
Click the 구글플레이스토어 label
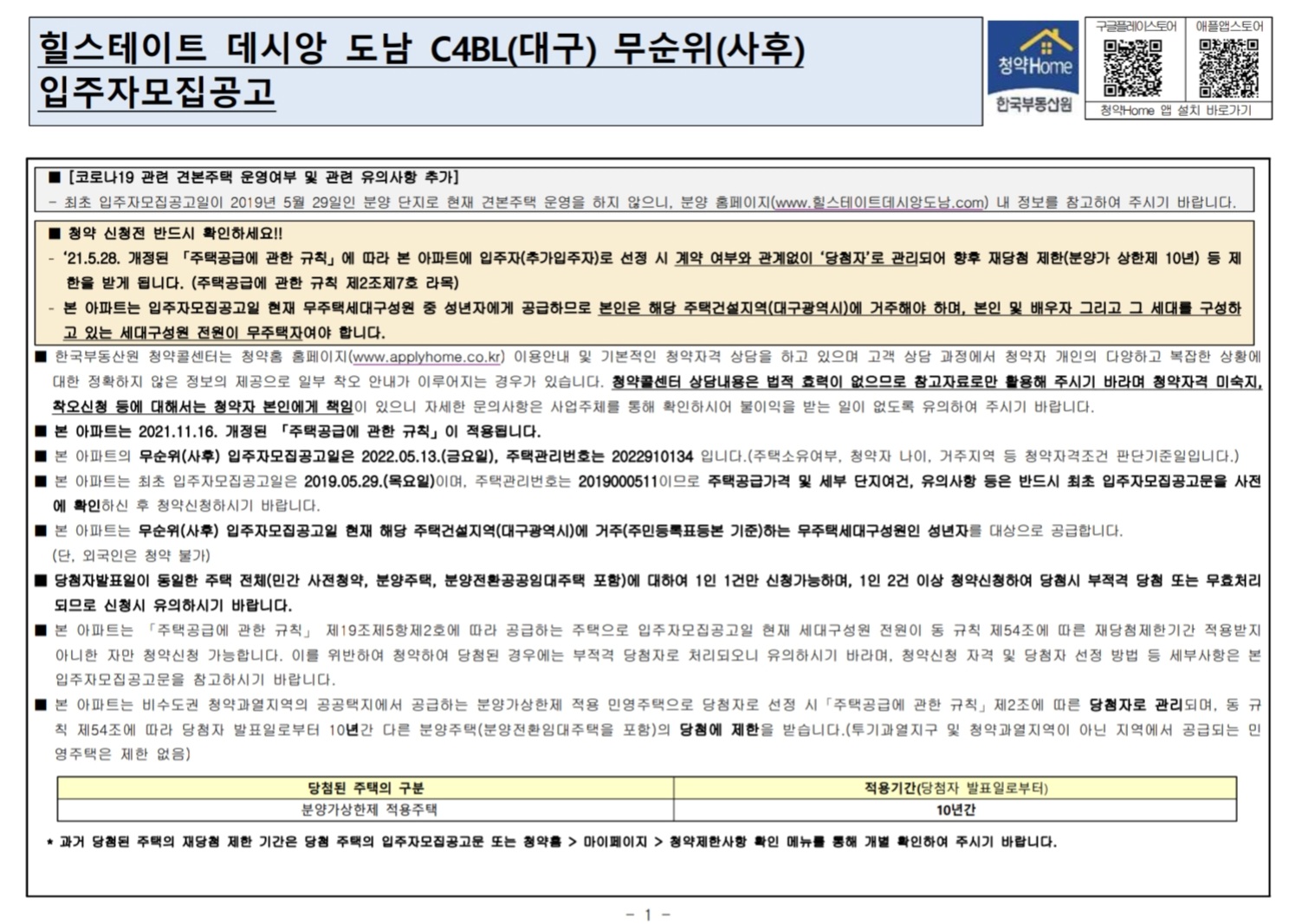click(x=1136, y=27)
